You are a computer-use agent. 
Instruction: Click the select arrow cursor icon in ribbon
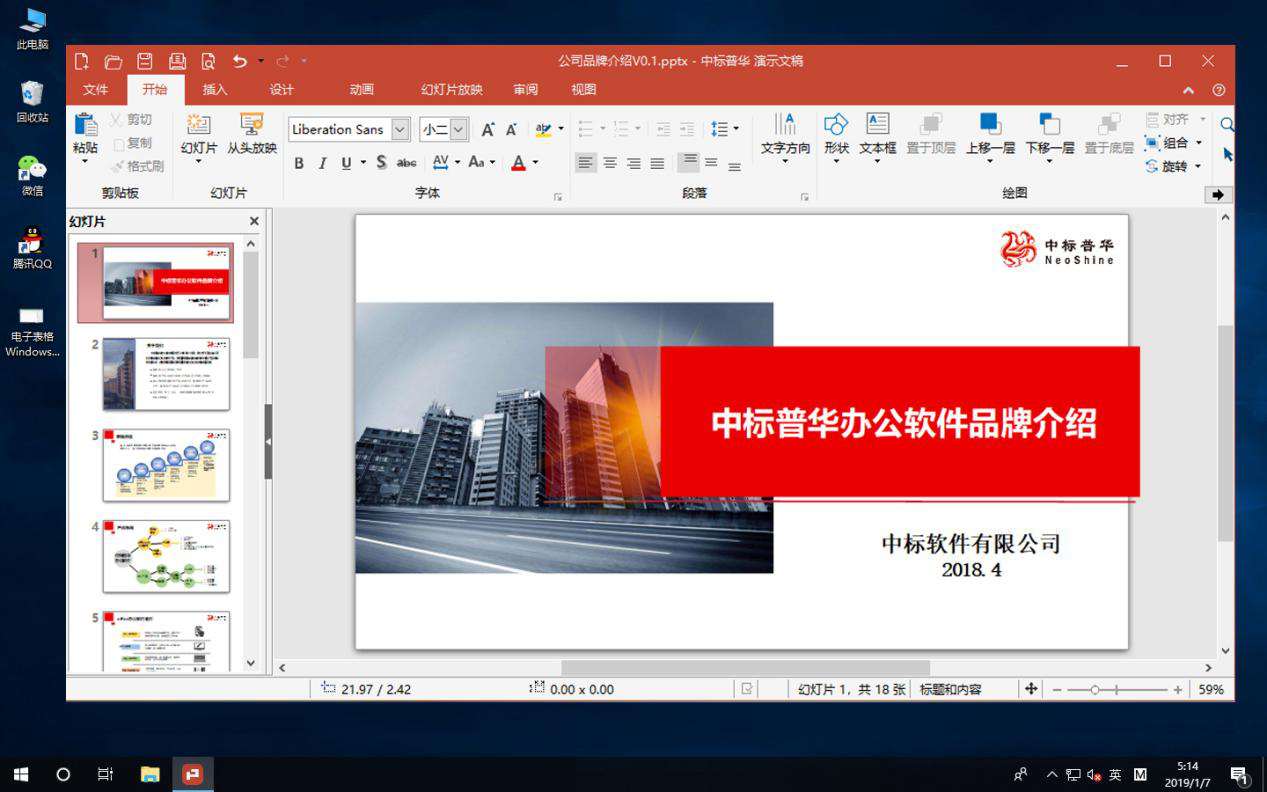(x=1228, y=154)
